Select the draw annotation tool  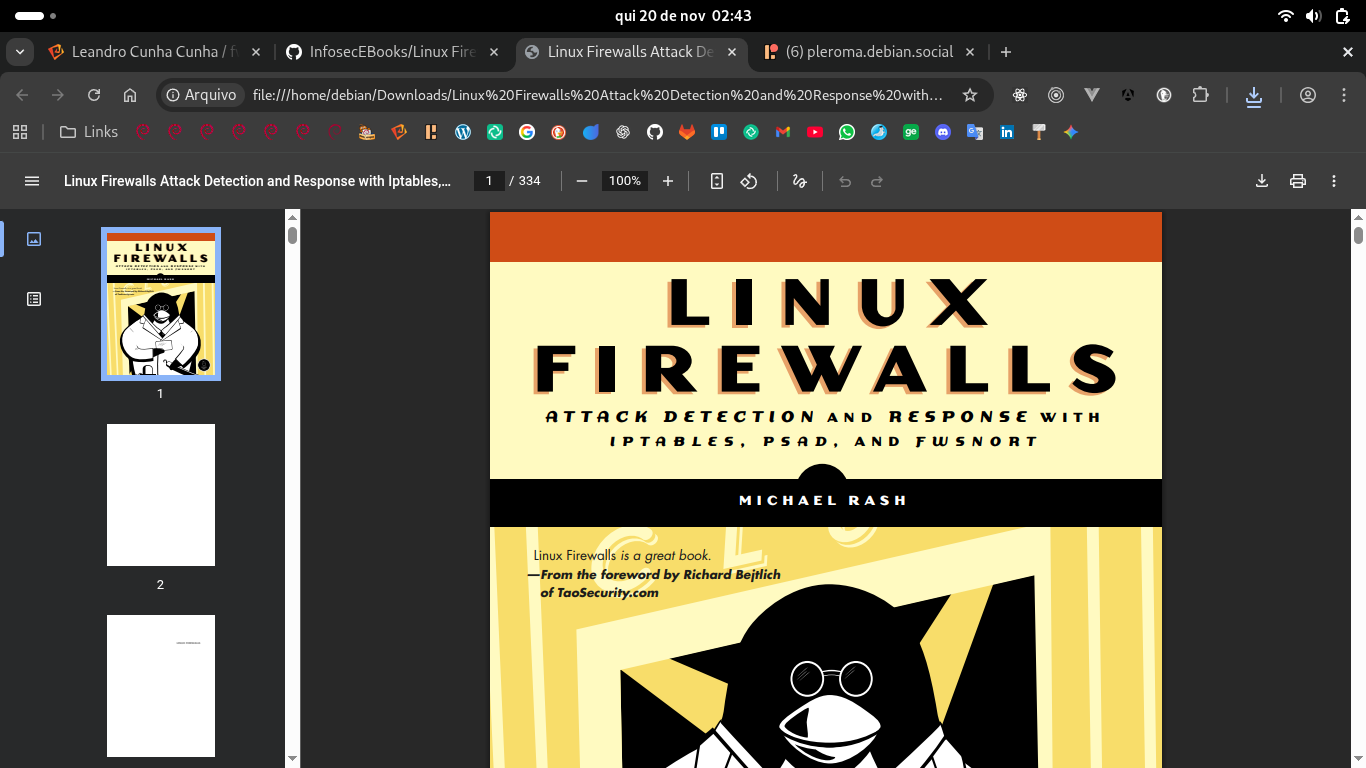[799, 181]
